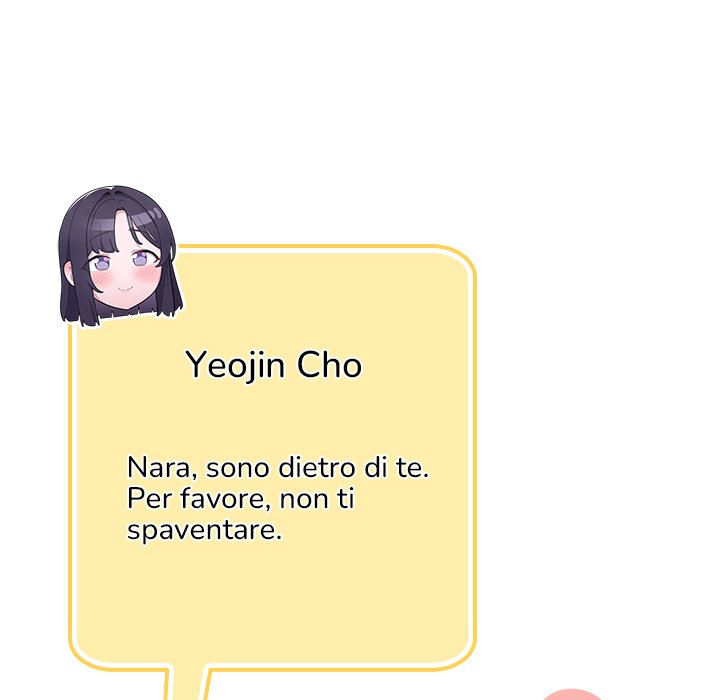Click the surname Cho in the header

329,364
